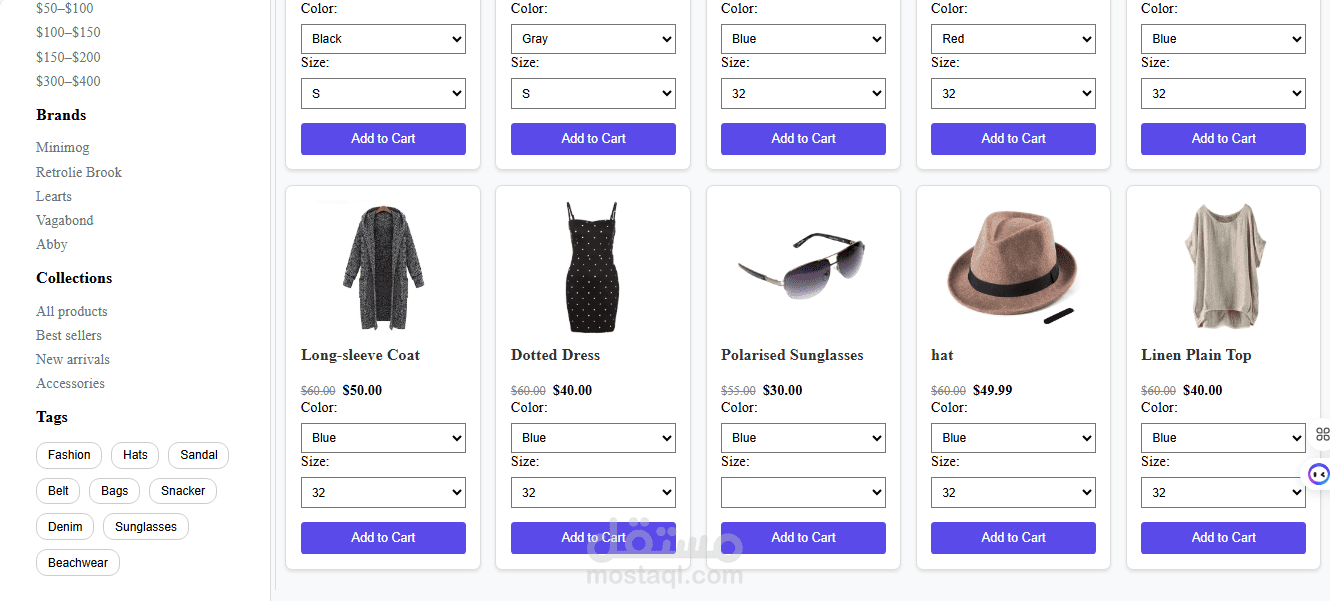Toggle the Sunglasses tag filter
The height and width of the screenshot is (601, 1330).
(146, 527)
